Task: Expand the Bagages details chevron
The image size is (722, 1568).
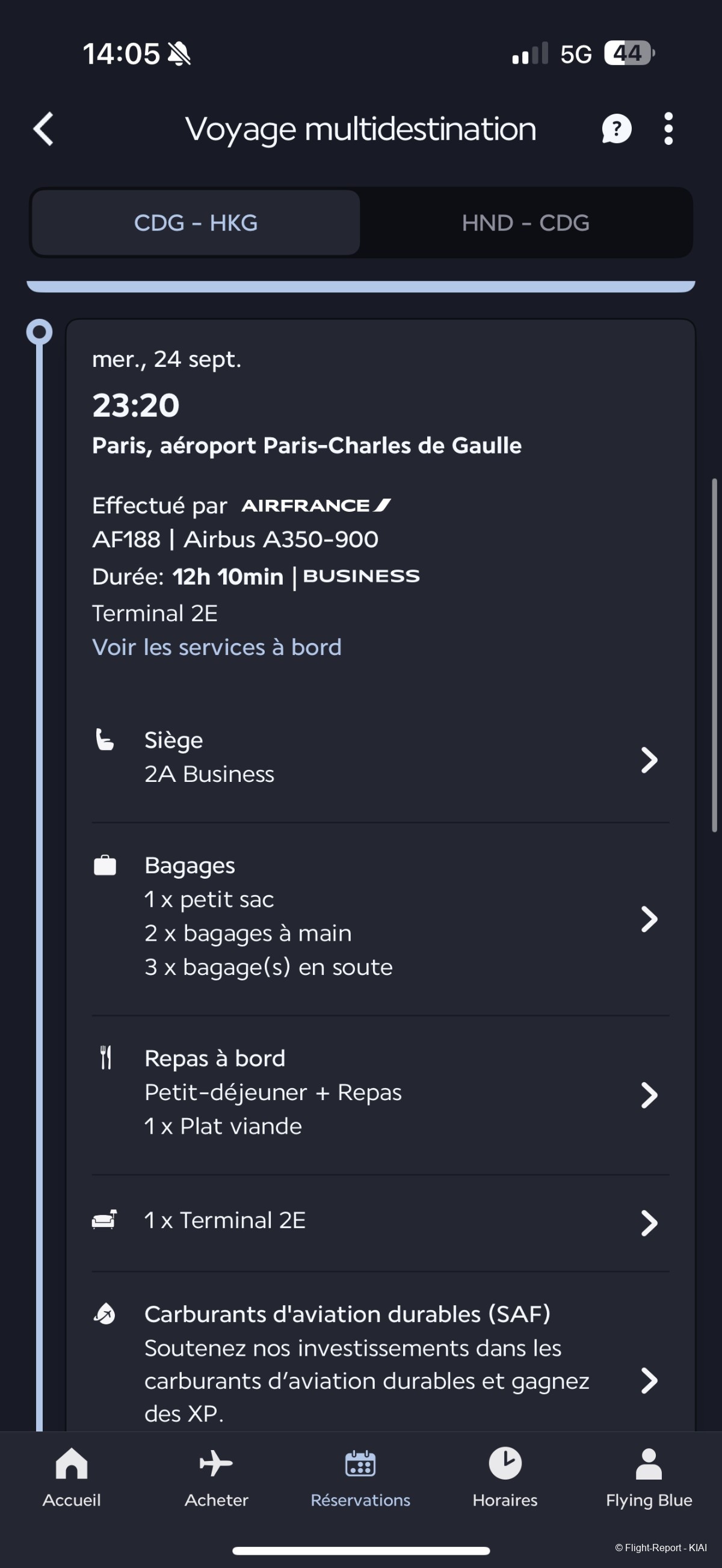Action: (650, 918)
